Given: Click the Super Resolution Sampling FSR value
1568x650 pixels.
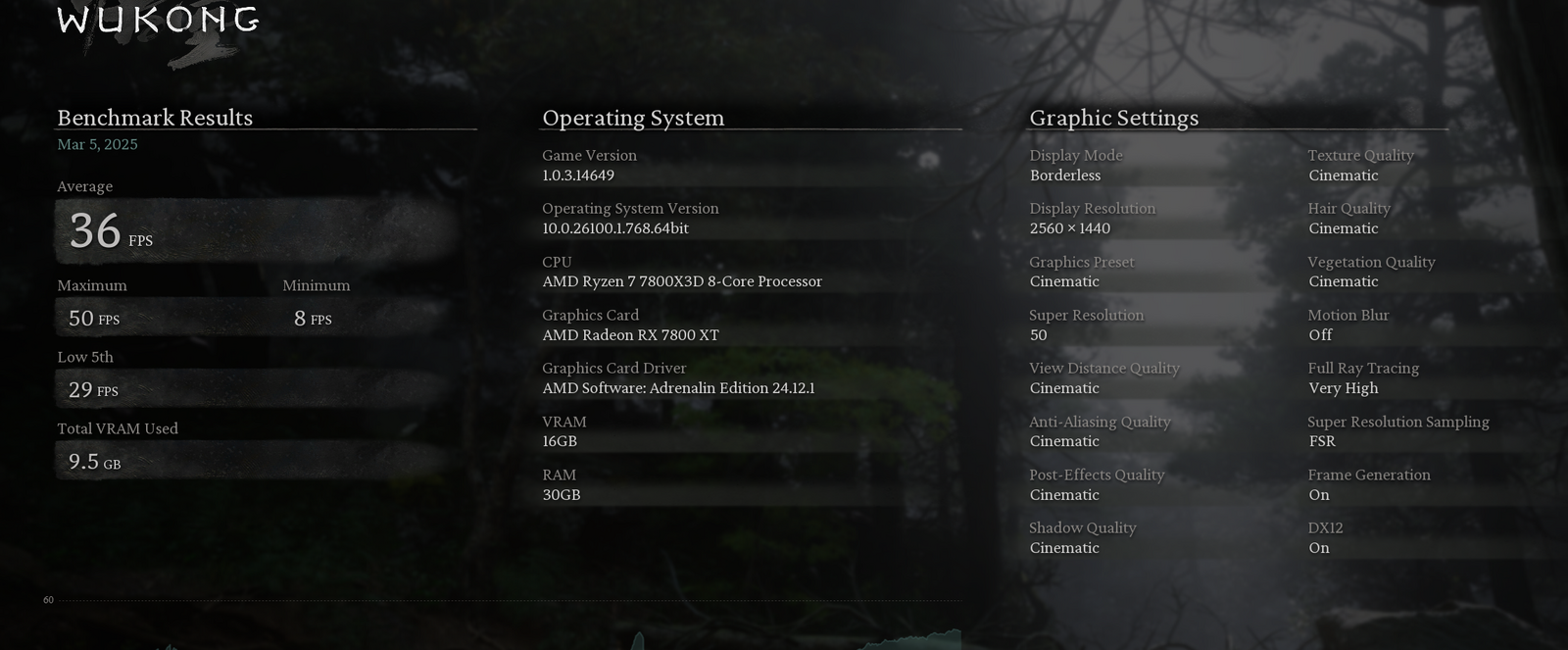Looking at the screenshot, I should click(1322, 441).
